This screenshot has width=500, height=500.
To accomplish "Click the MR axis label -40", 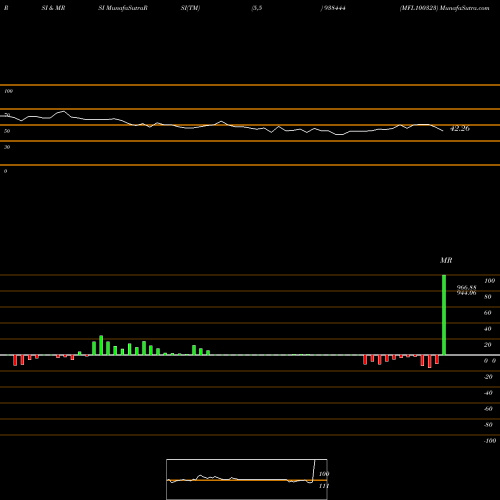I will (x=488, y=393).
